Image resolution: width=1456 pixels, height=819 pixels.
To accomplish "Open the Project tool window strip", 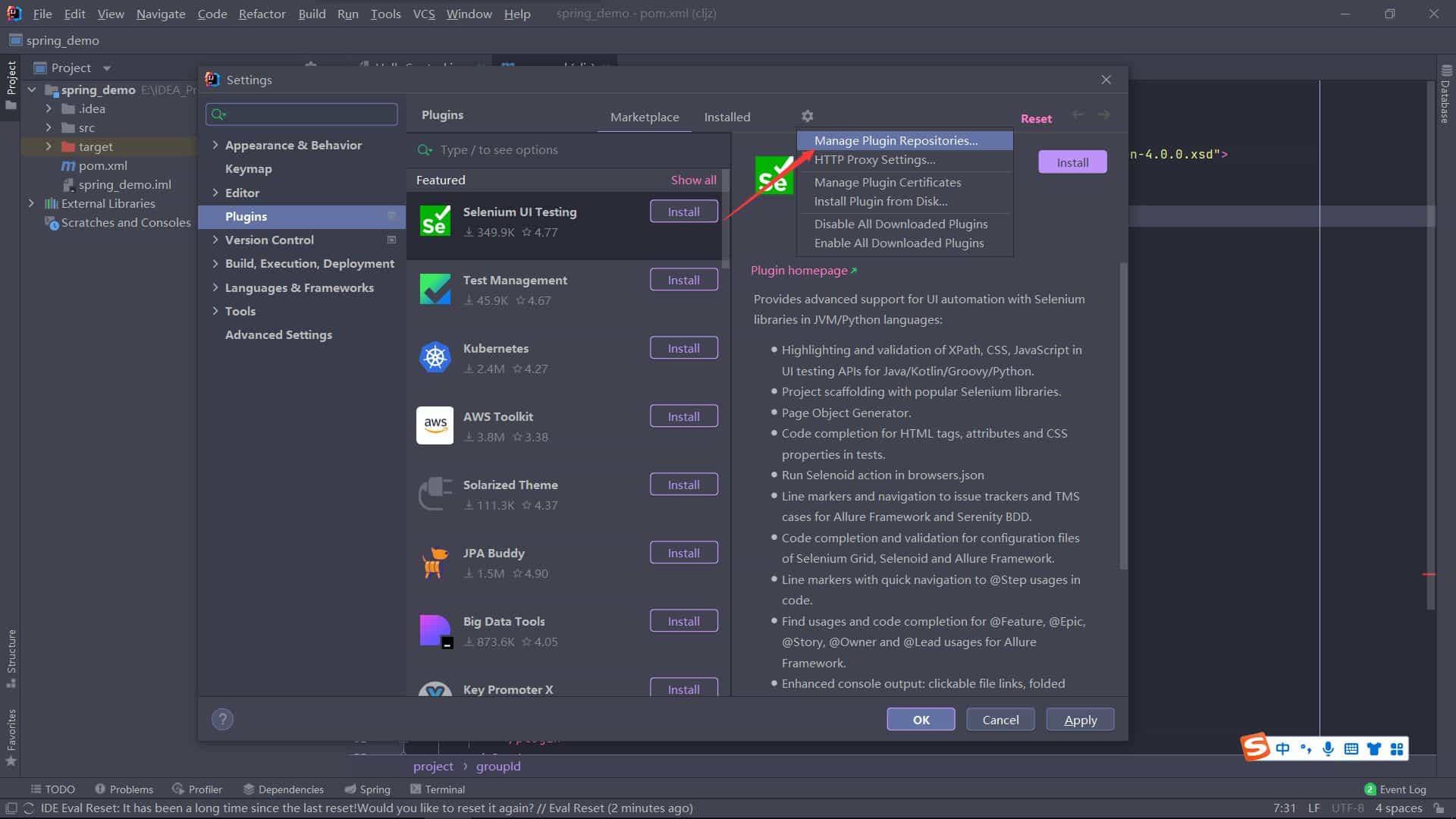I will (11, 85).
